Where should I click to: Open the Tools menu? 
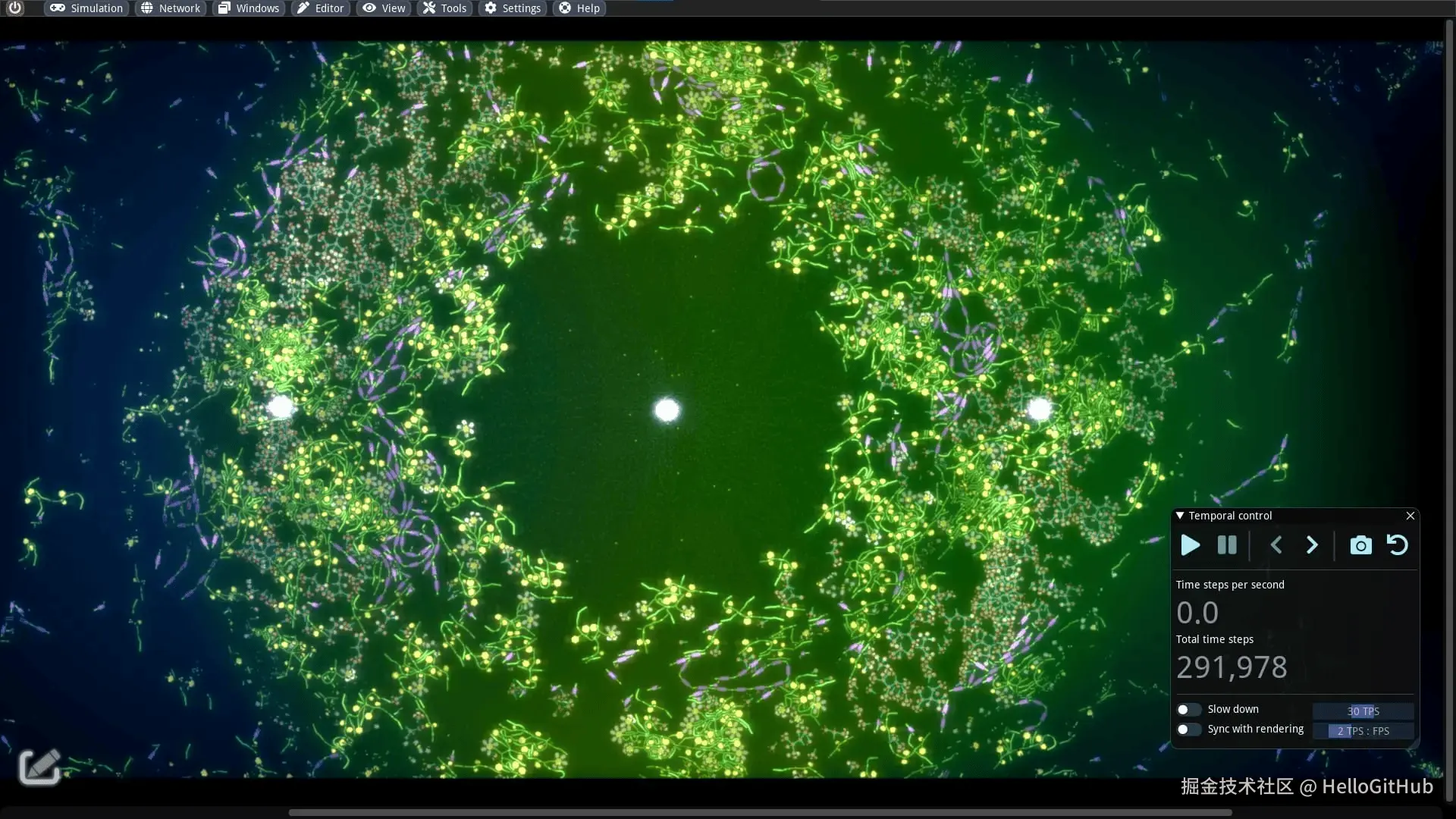tap(444, 8)
